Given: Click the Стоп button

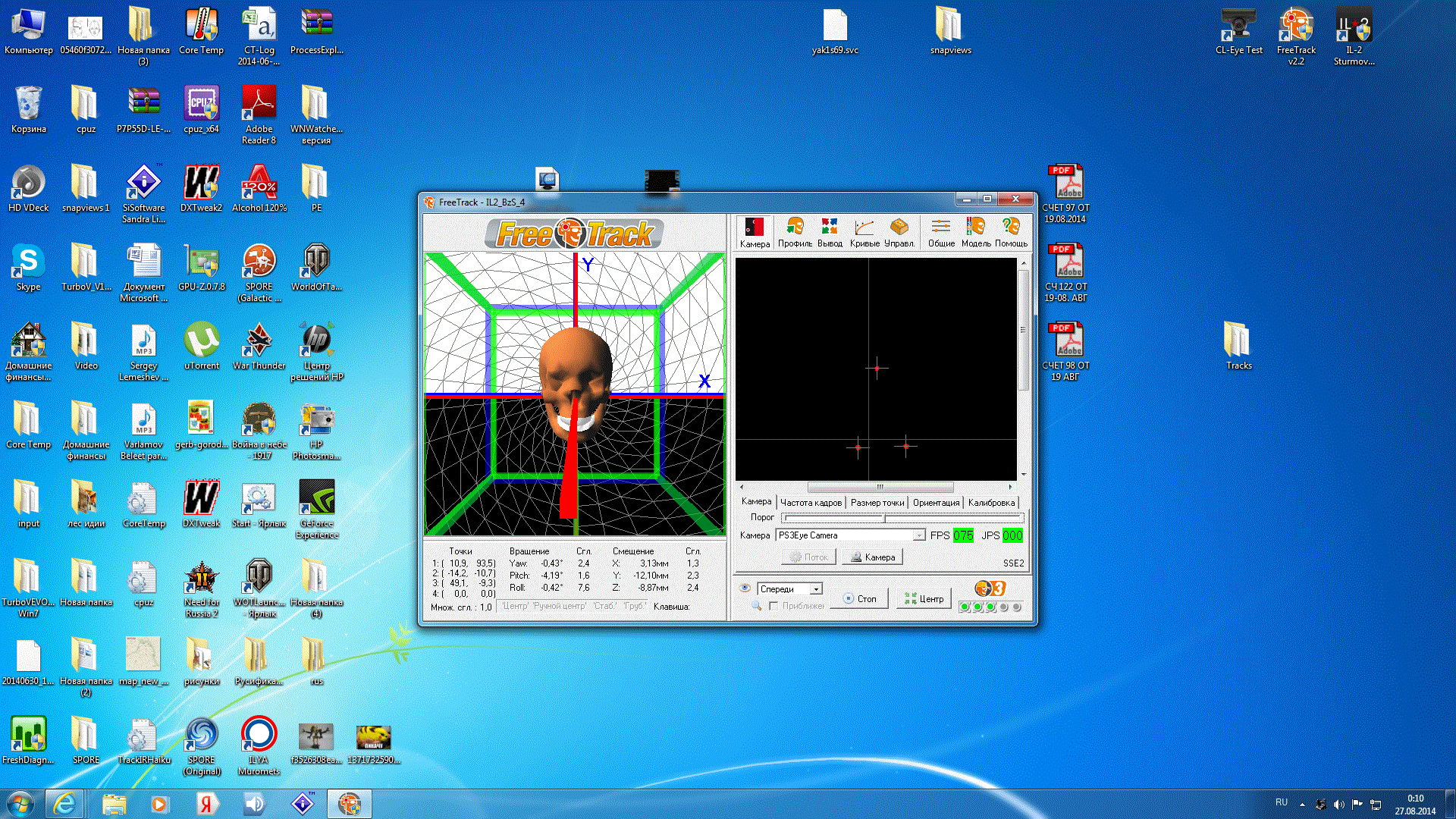Looking at the screenshot, I should click(x=859, y=598).
